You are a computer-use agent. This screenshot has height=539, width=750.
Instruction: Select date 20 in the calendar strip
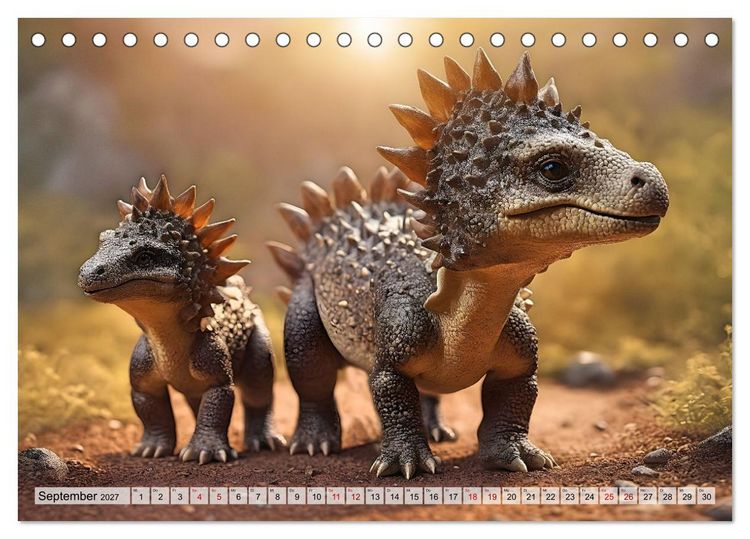[x=511, y=496]
